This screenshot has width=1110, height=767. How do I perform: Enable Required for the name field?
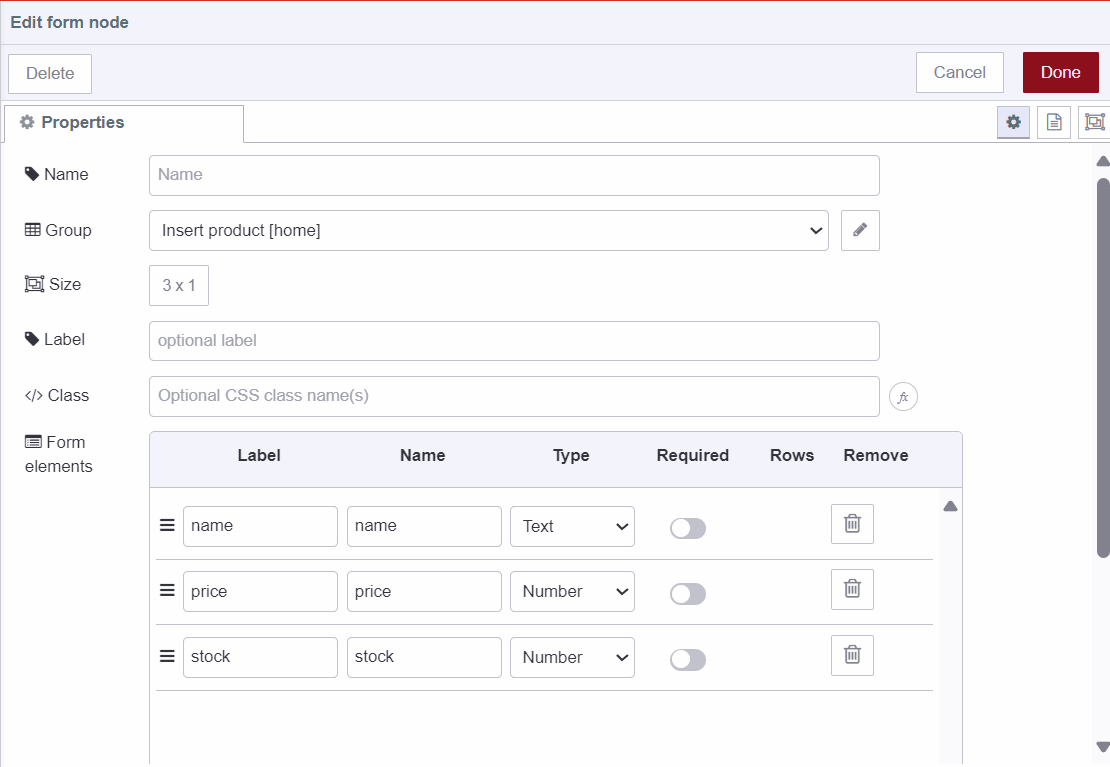pos(687,527)
